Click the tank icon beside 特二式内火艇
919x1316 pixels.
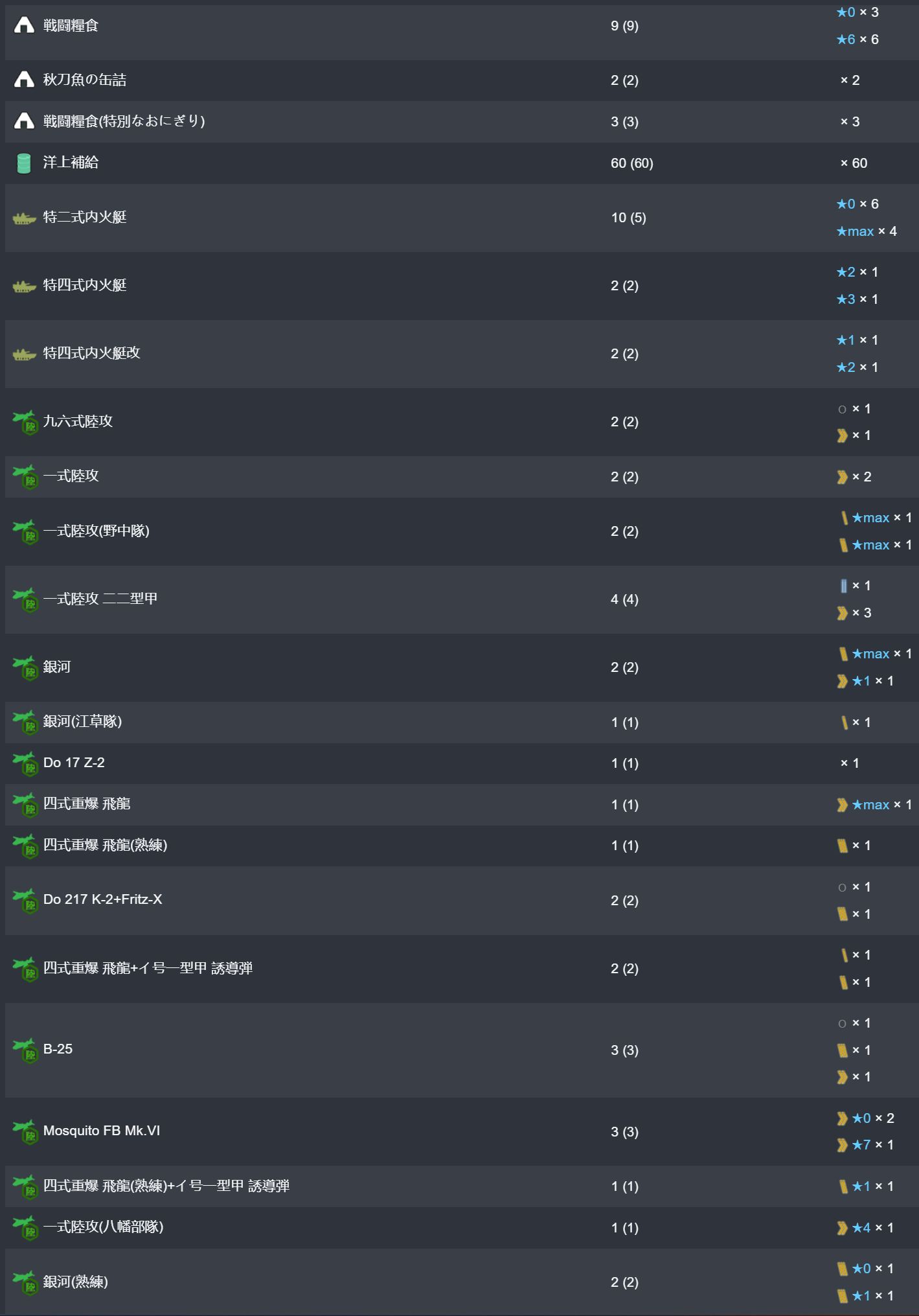[24, 218]
